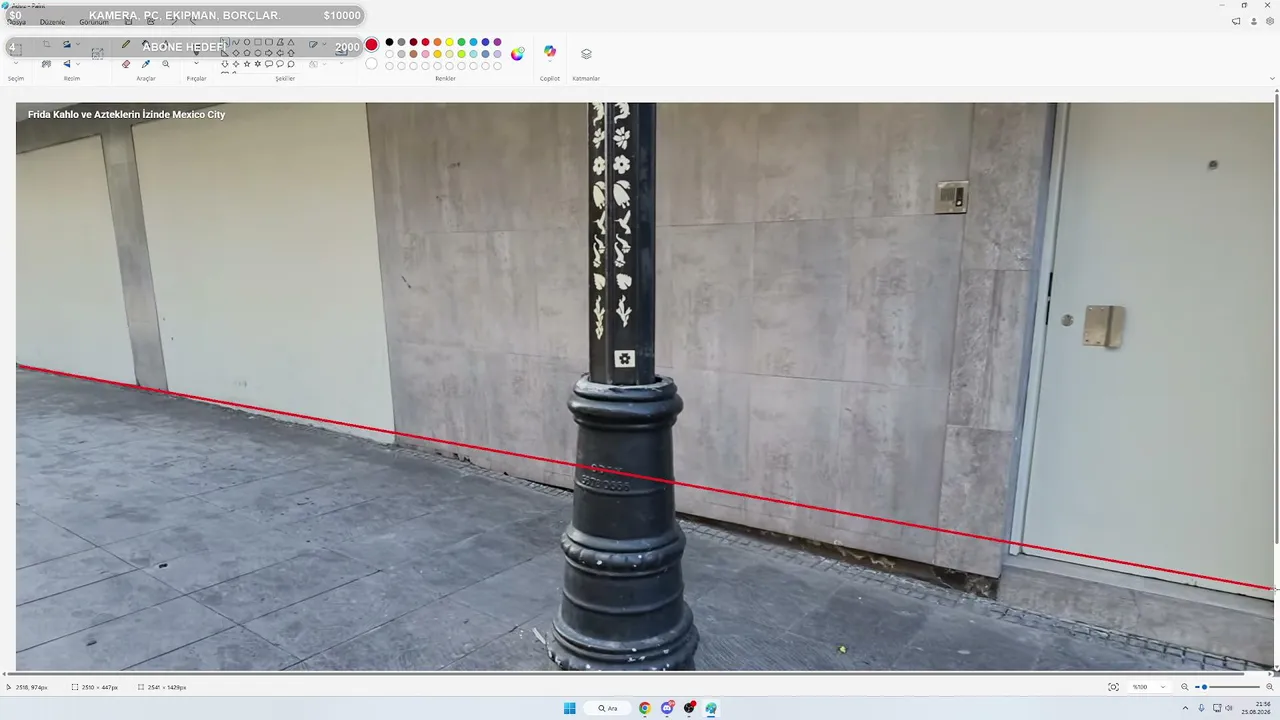The width and height of the screenshot is (1280, 720).
Task: Choose the dark red color swatch
Action: pos(414,42)
